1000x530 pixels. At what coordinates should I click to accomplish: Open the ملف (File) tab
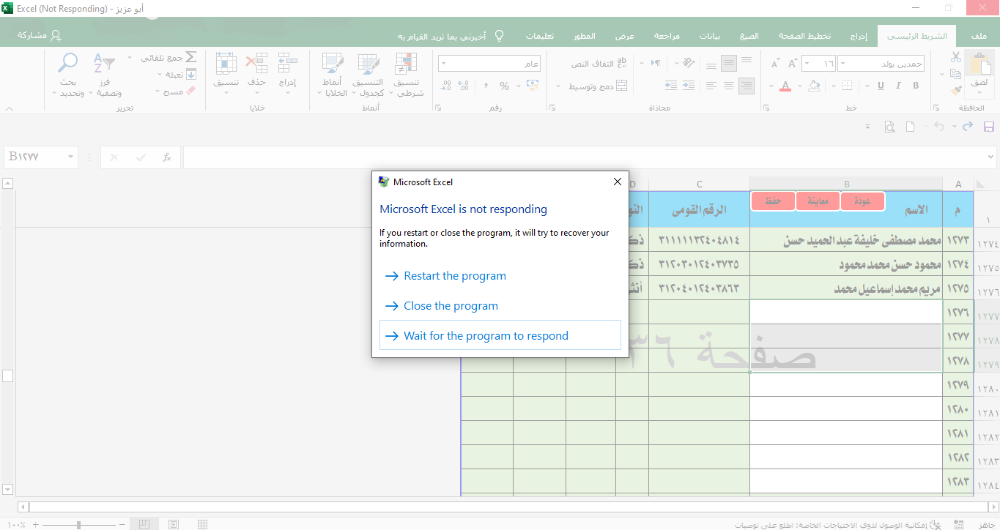(979, 36)
